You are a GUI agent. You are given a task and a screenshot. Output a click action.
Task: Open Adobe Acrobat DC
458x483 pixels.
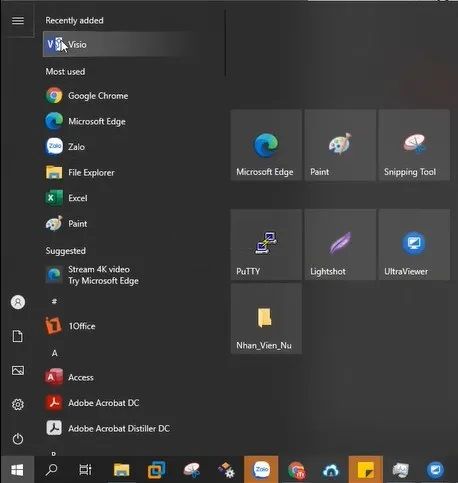pos(123,403)
